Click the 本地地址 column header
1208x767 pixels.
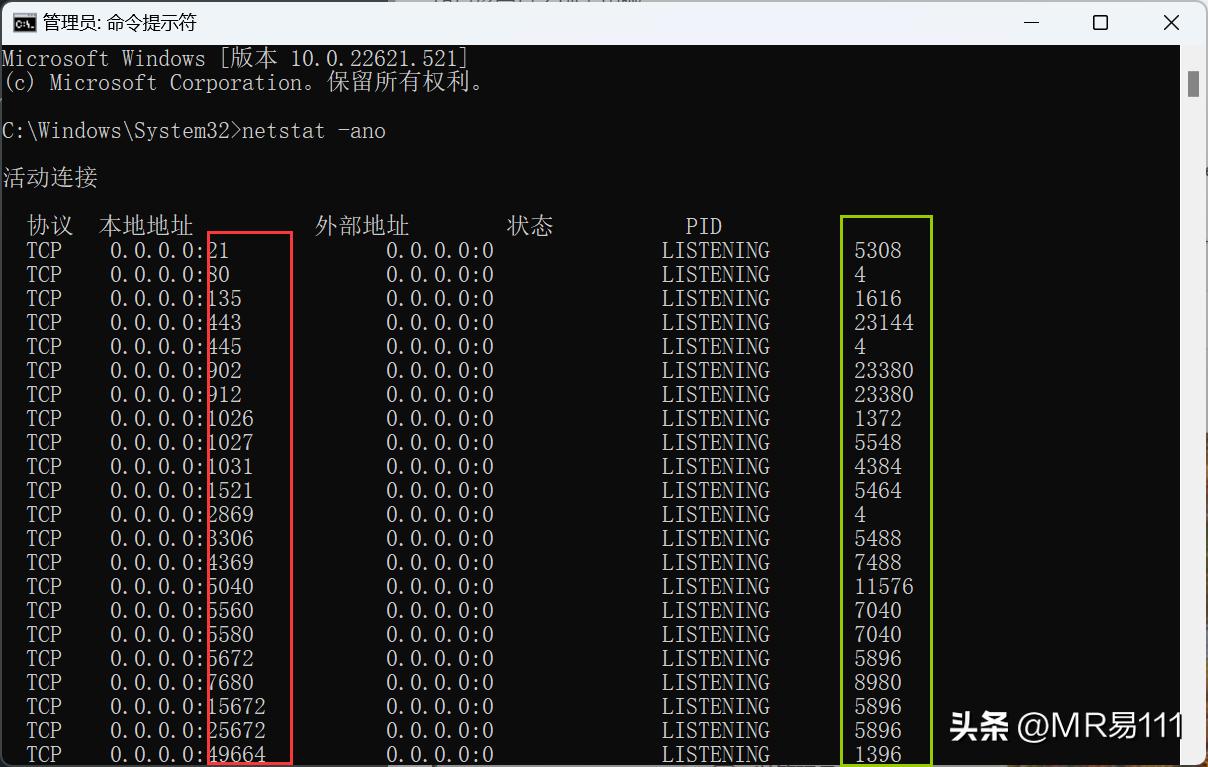[x=146, y=226]
